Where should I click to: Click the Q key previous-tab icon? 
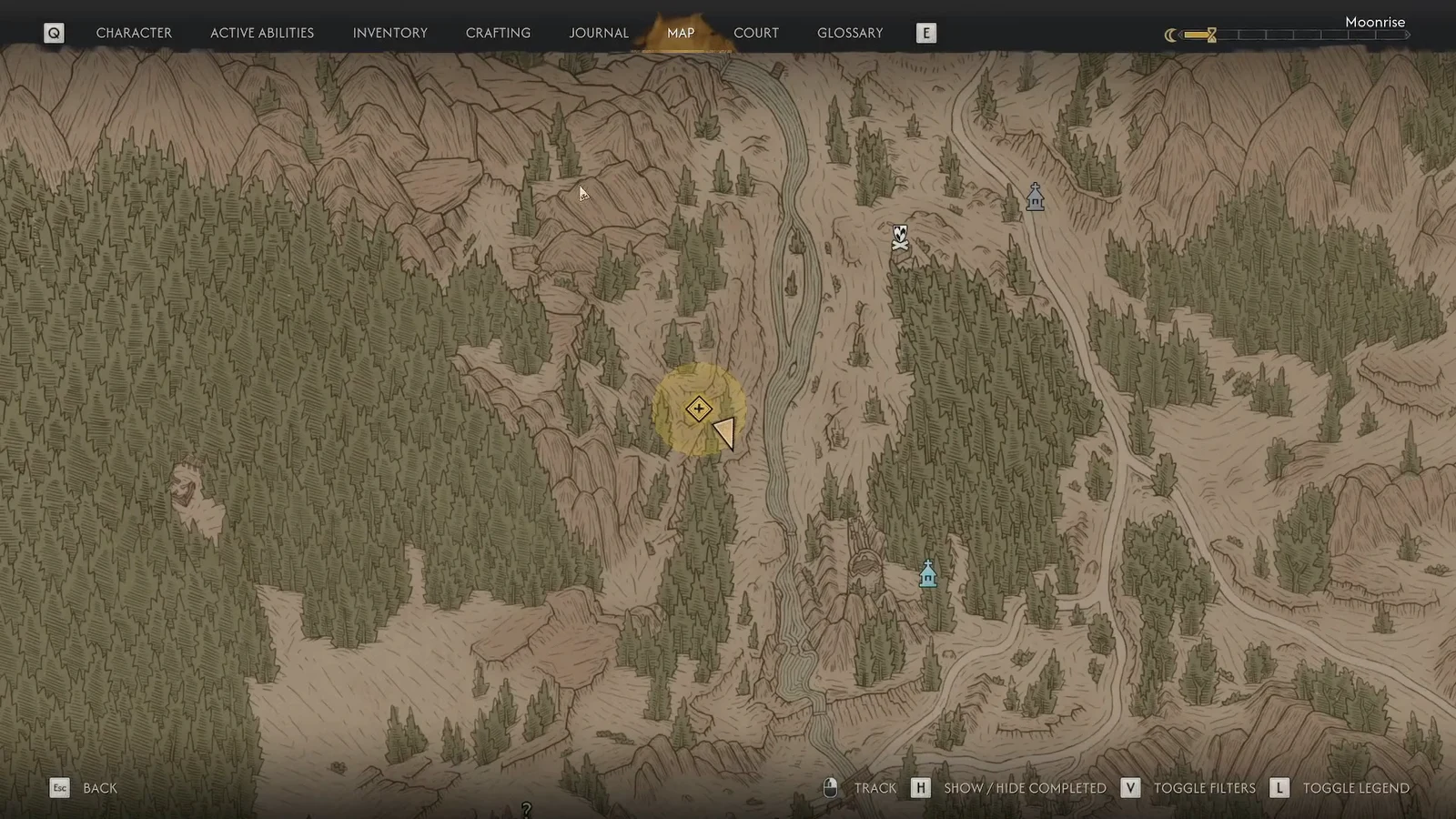coord(54,33)
